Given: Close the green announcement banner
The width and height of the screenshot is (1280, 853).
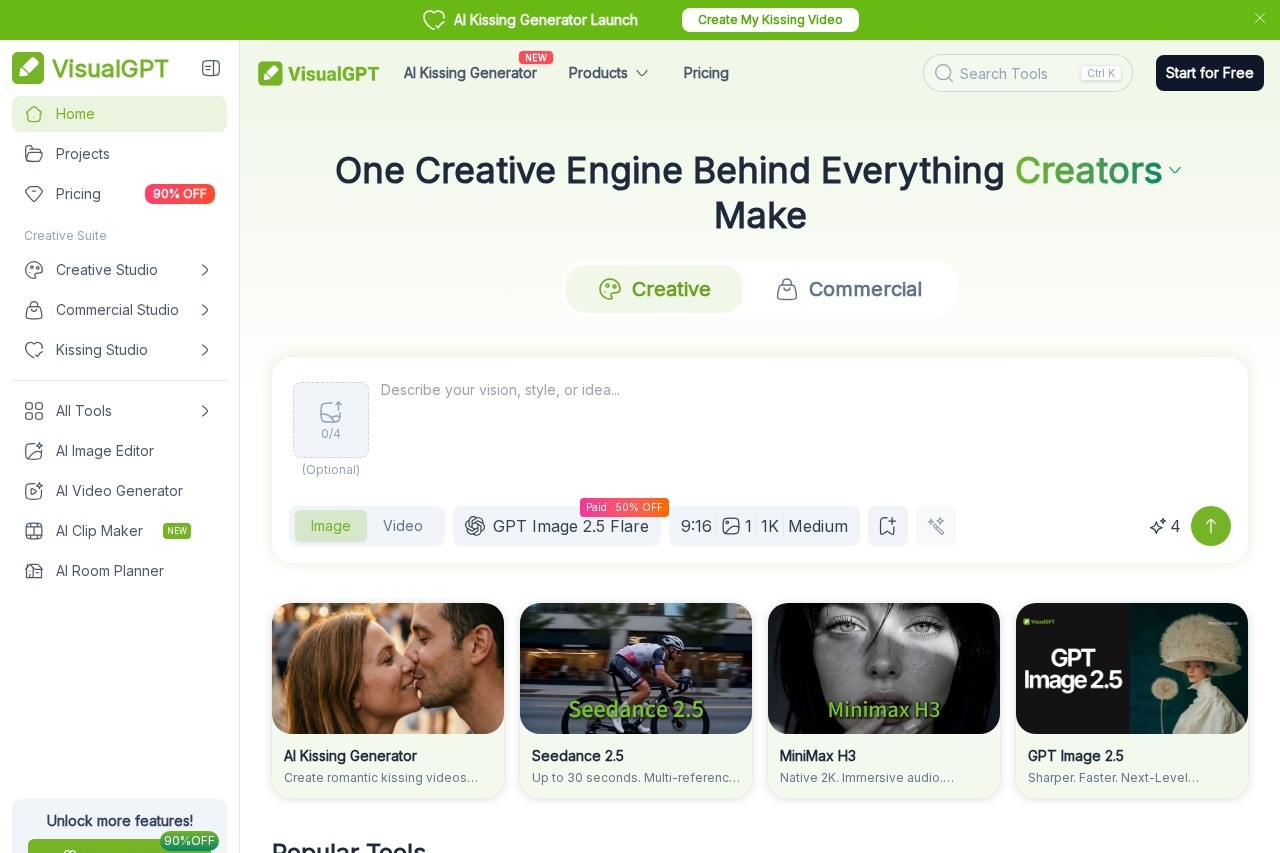Looking at the screenshot, I should [1260, 18].
